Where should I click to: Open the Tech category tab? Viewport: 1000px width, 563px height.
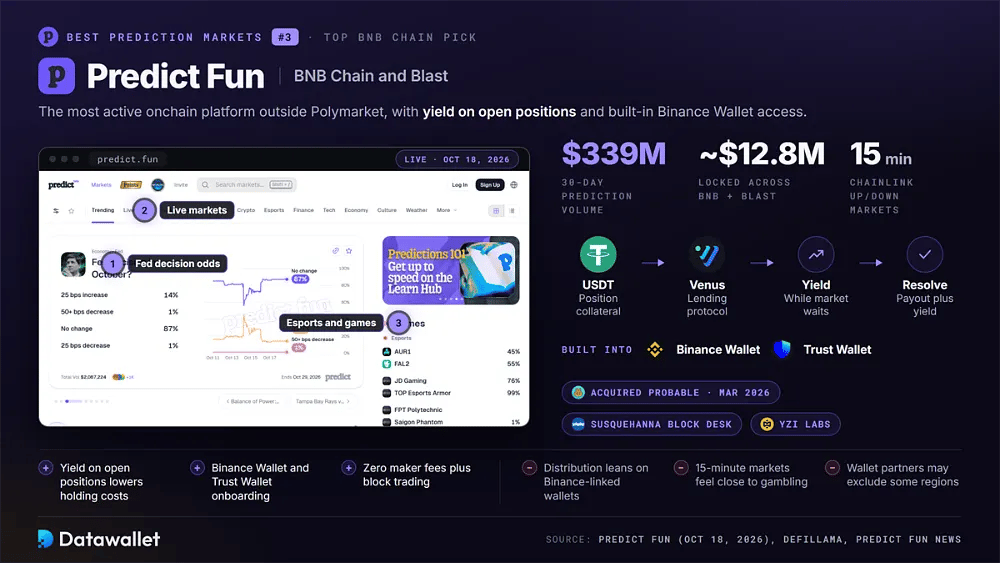click(x=329, y=210)
